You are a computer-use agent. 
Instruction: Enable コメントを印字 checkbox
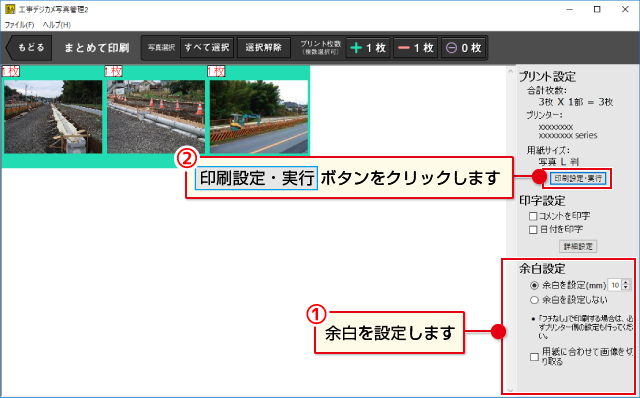click(533, 216)
